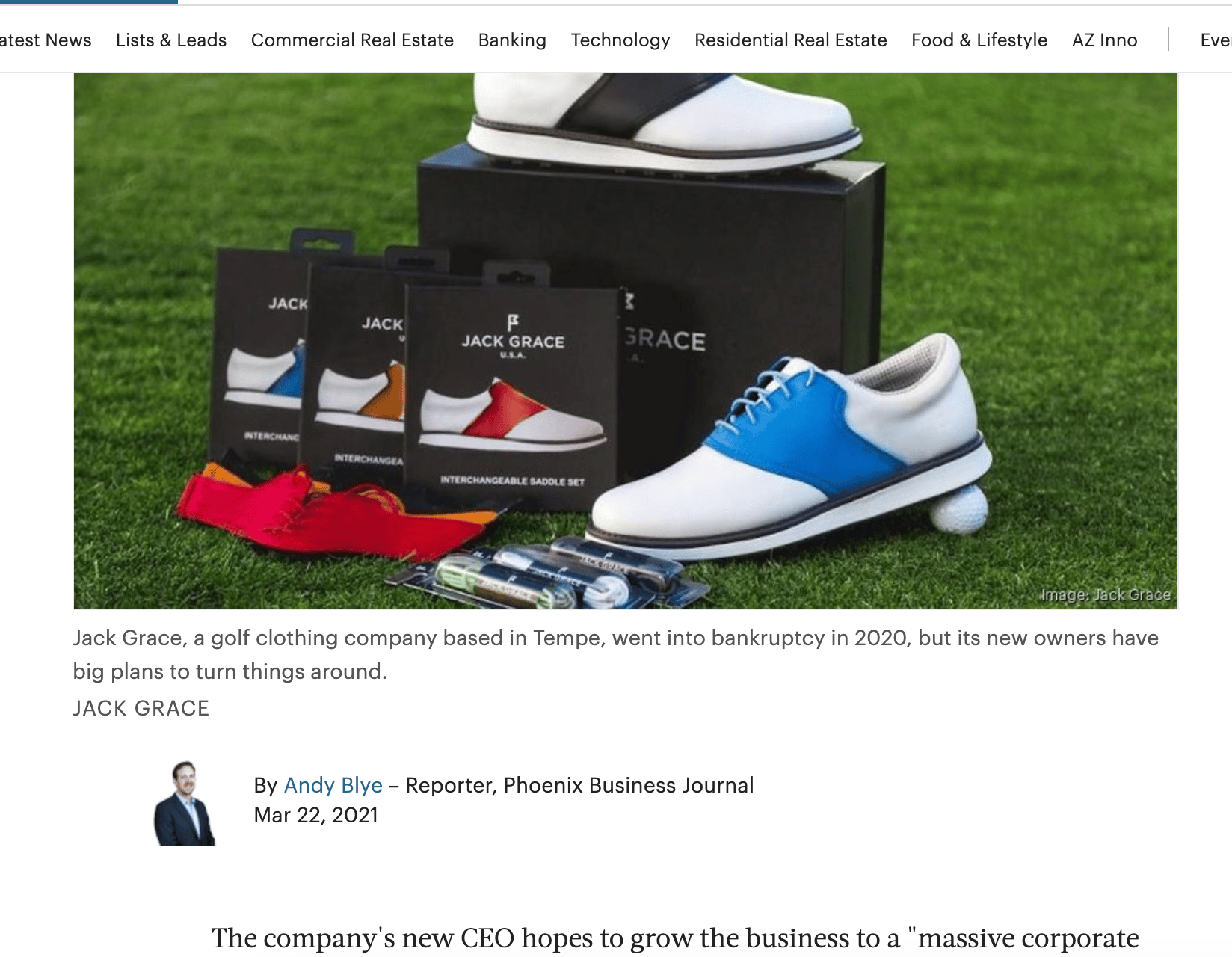
Task: Go to Commercial Real Estate section
Action: pyautogui.click(x=352, y=40)
